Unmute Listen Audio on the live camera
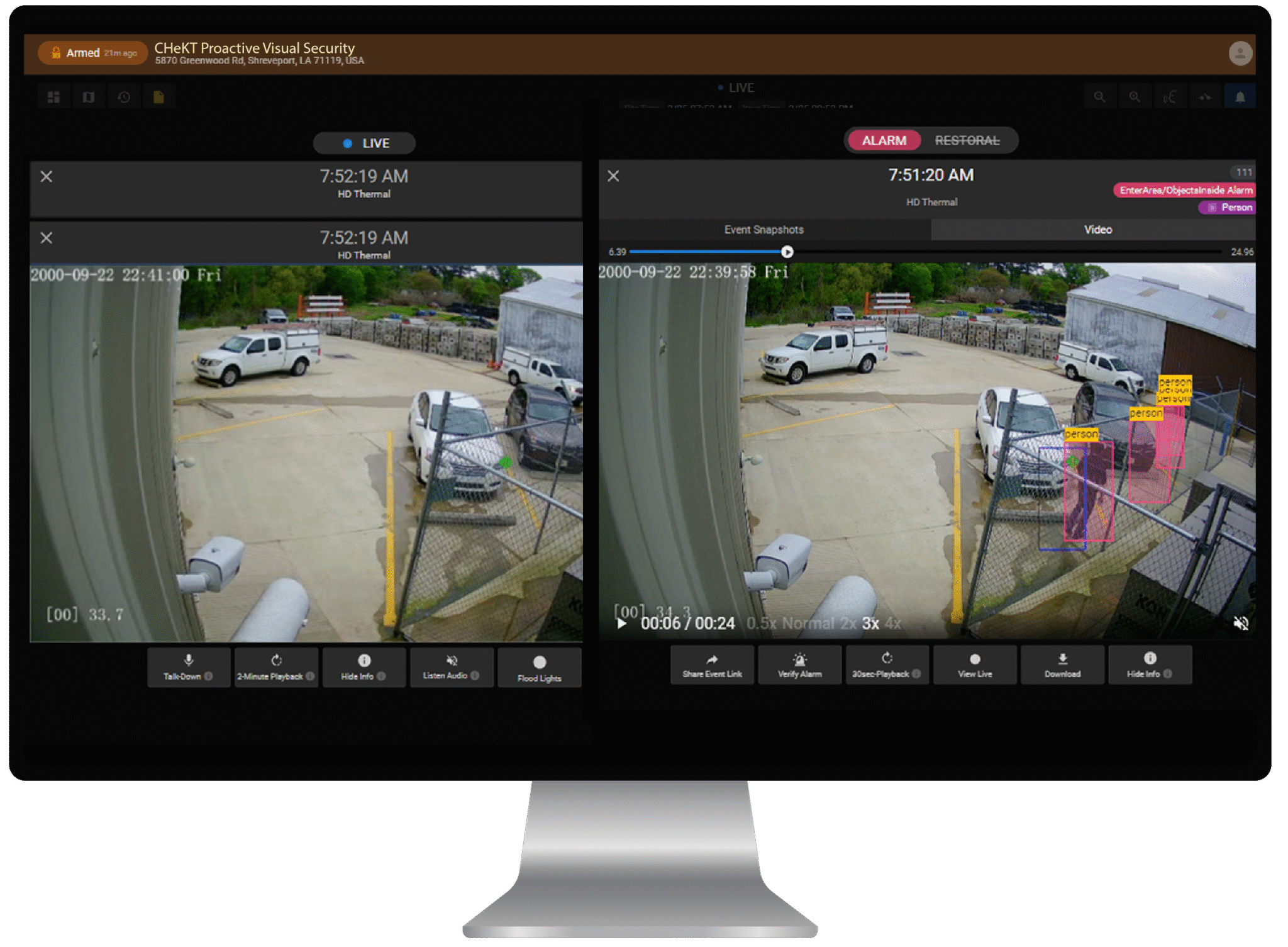This screenshot has width=1288, height=947. pyautogui.click(x=452, y=667)
